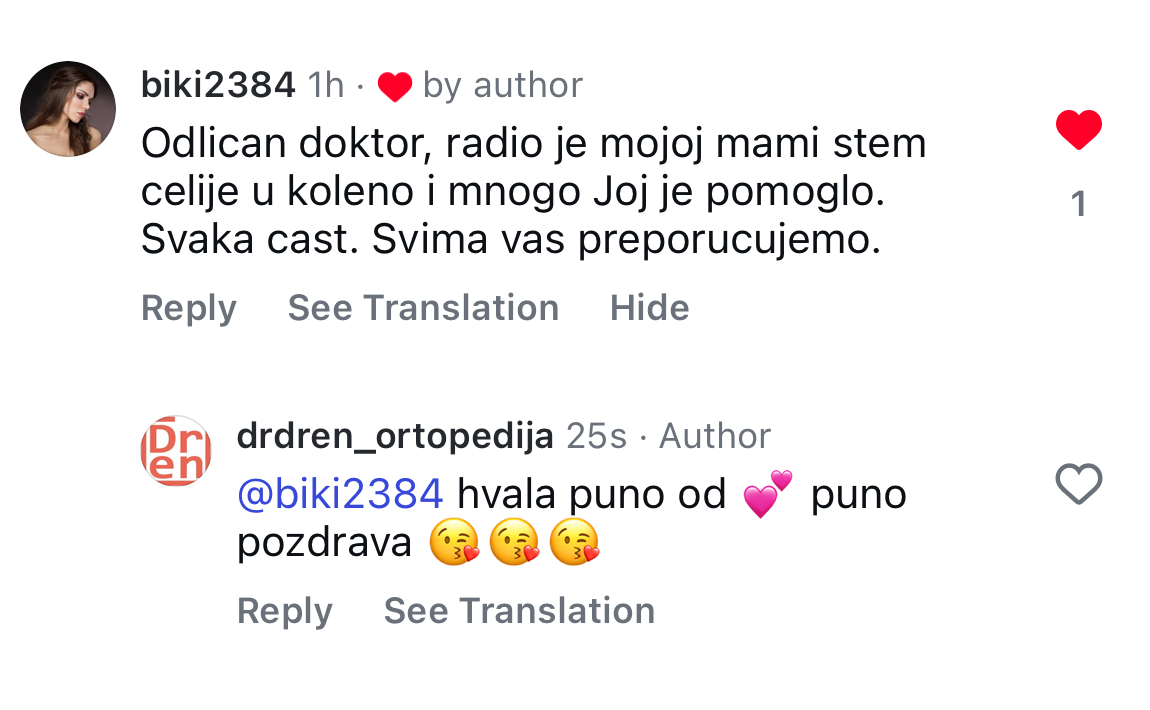Click the "25s" timestamp on the author reply
The width and height of the screenshot is (1150, 710).
point(596,436)
